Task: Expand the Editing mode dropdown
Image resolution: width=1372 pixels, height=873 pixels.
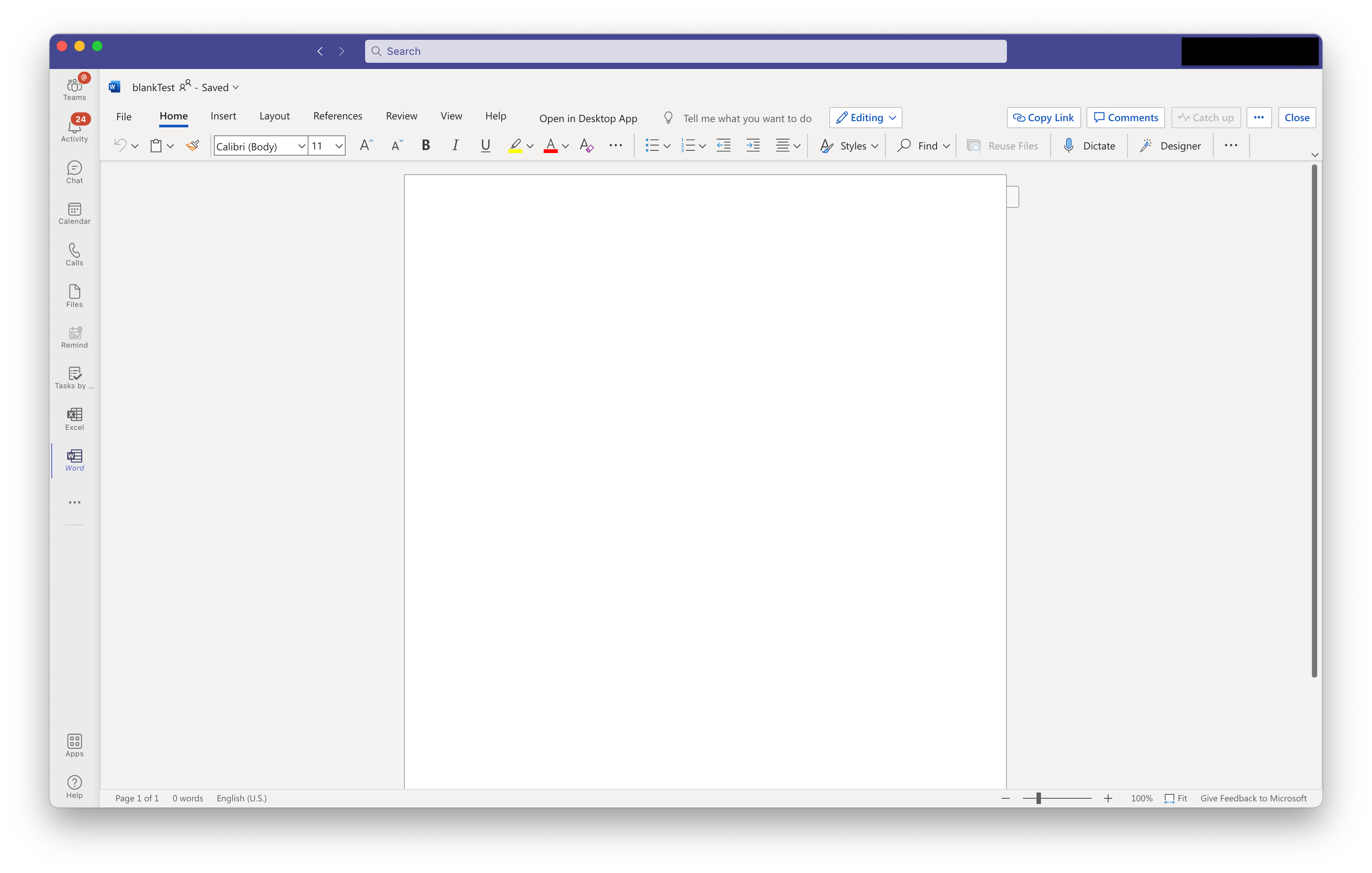Action: click(865, 118)
